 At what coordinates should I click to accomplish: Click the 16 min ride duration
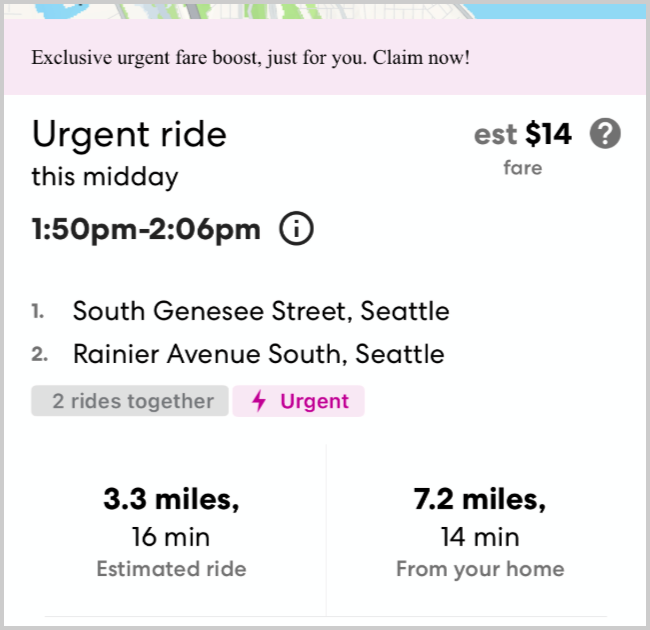(x=171, y=537)
